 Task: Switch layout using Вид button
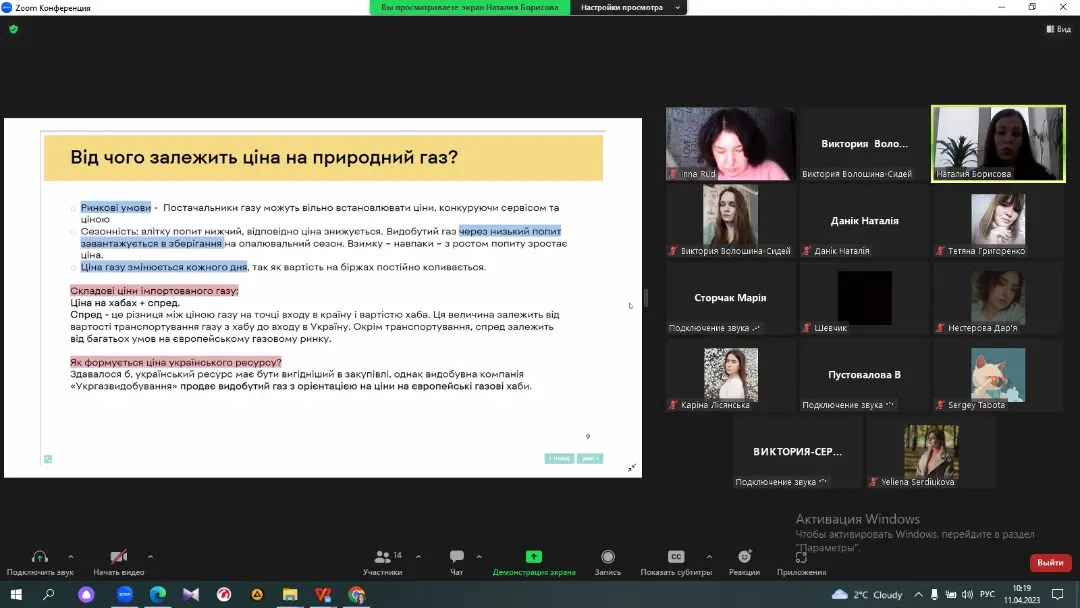point(1058,29)
